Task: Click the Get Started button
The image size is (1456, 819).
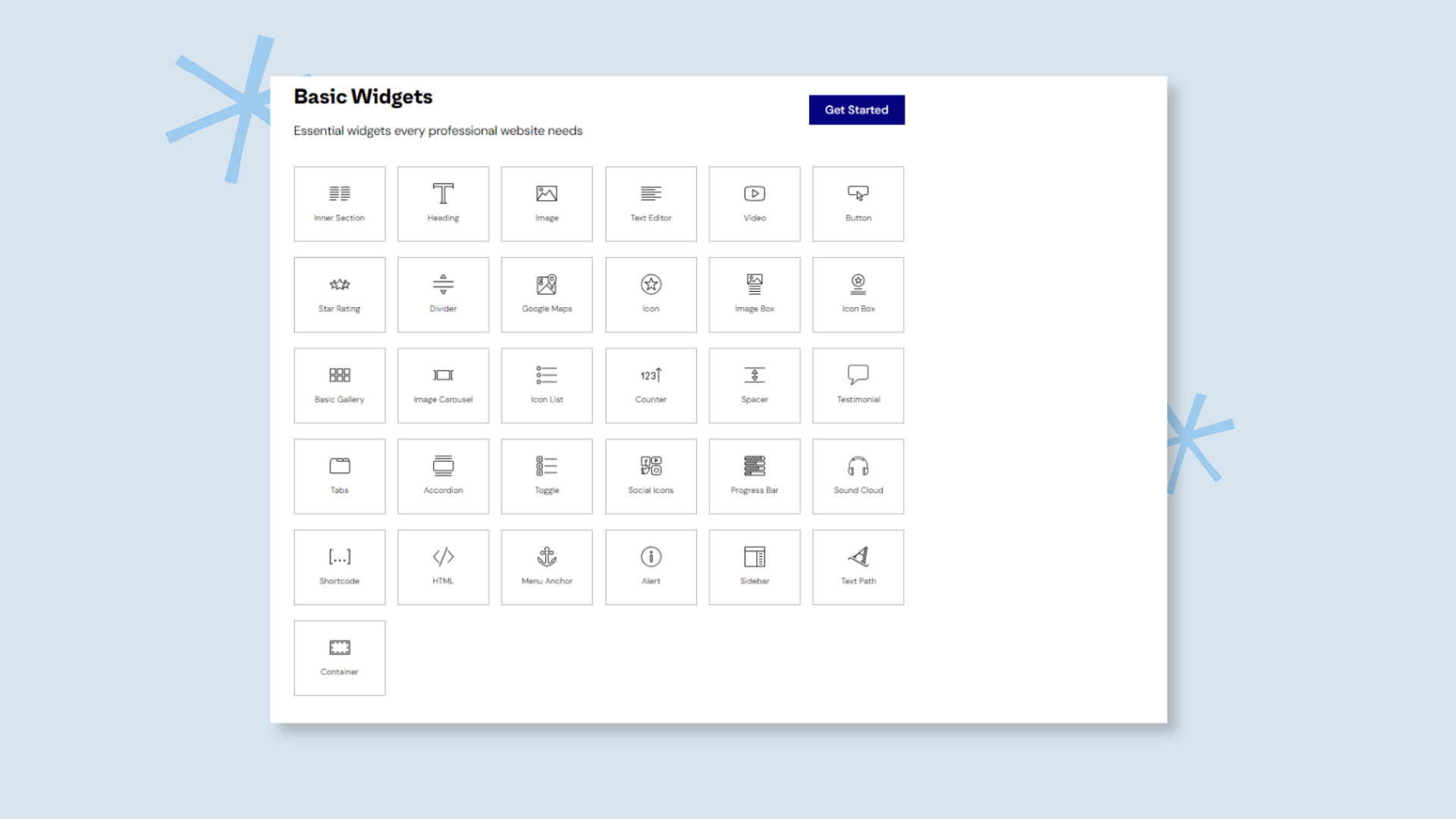Action: click(x=856, y=109)
